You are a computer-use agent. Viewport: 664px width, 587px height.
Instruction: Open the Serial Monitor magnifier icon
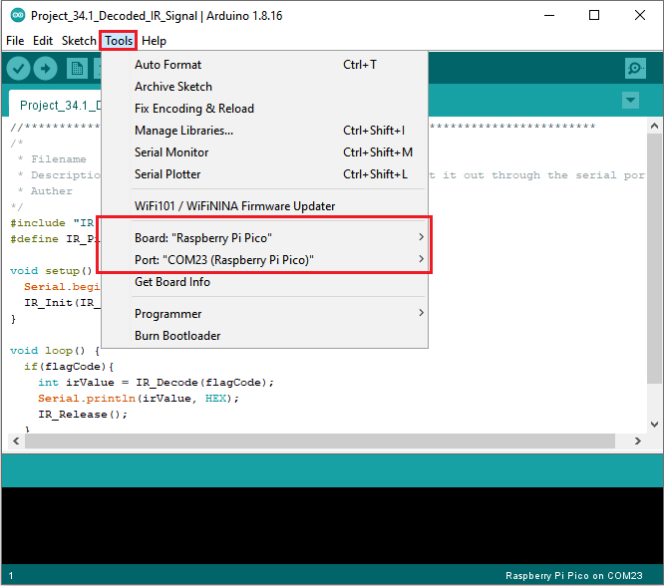point(635,68)
